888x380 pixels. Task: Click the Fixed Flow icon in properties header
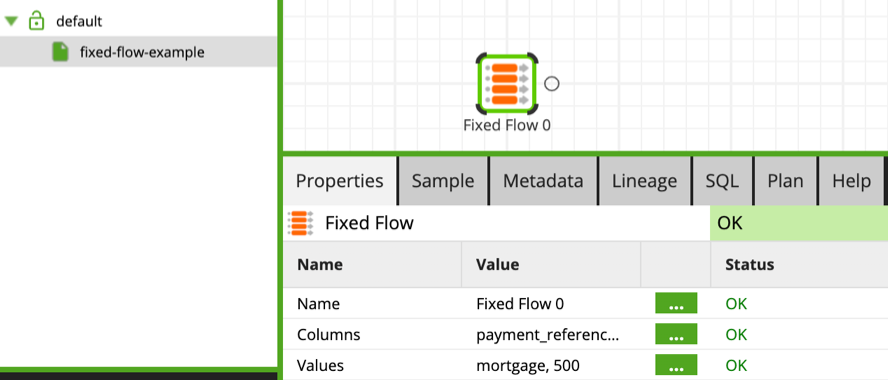[300, 223]
